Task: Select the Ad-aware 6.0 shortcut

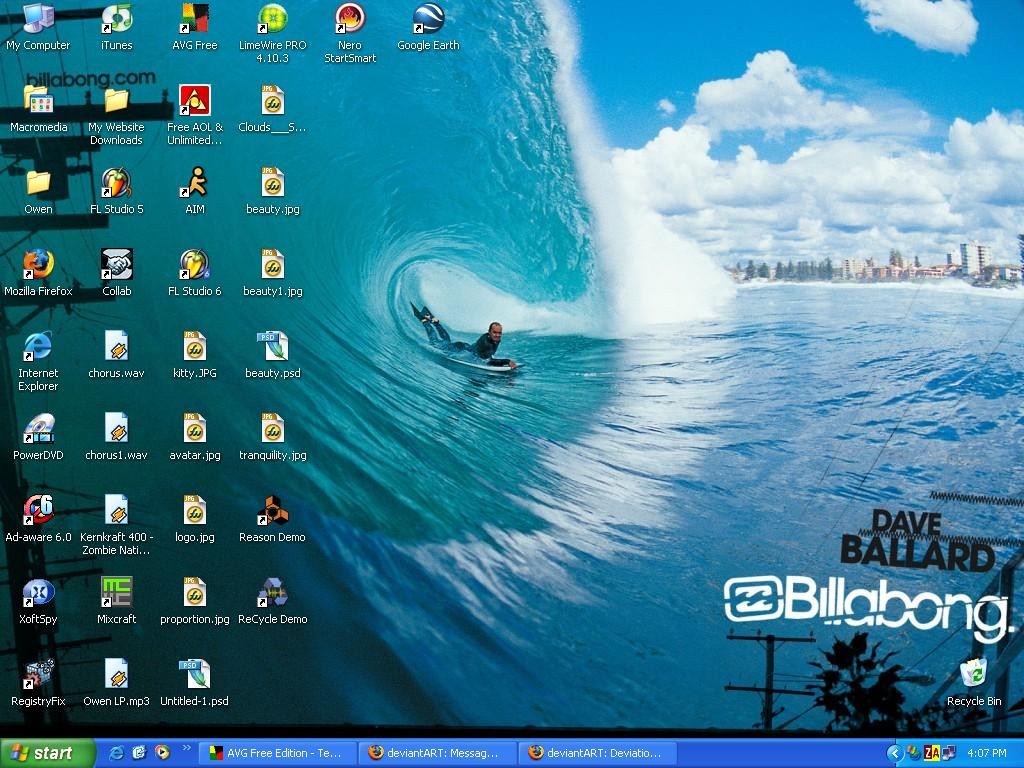Action: coord(38,519)
